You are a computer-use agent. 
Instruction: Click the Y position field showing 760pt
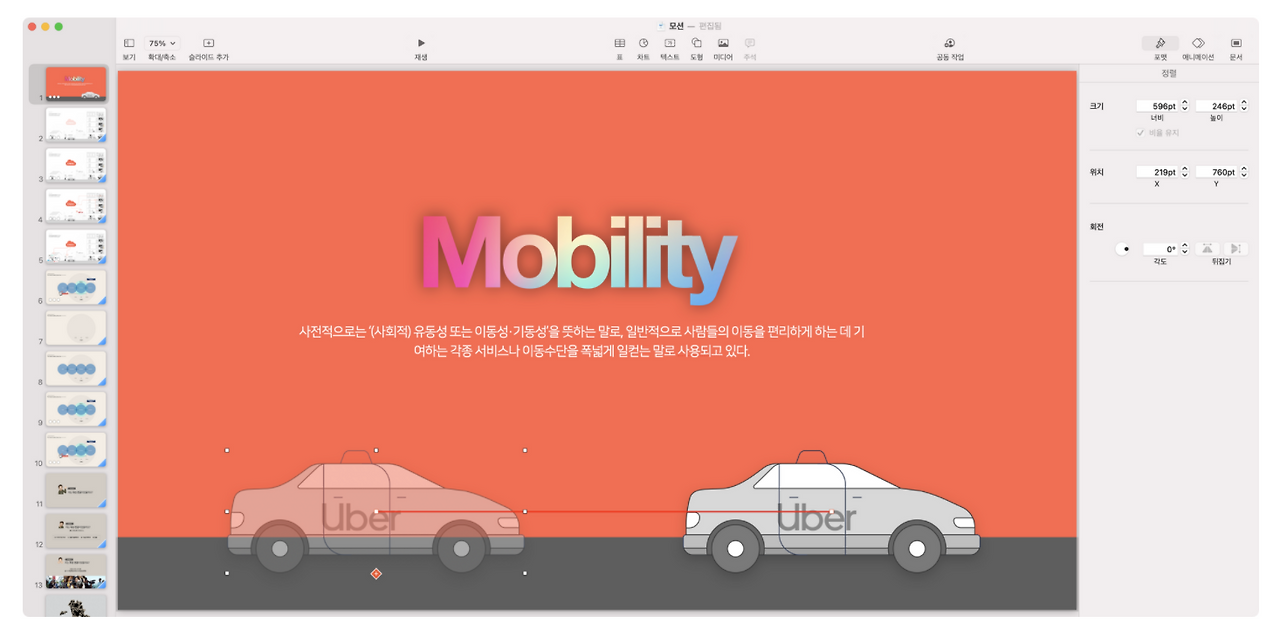[1216, 172]
